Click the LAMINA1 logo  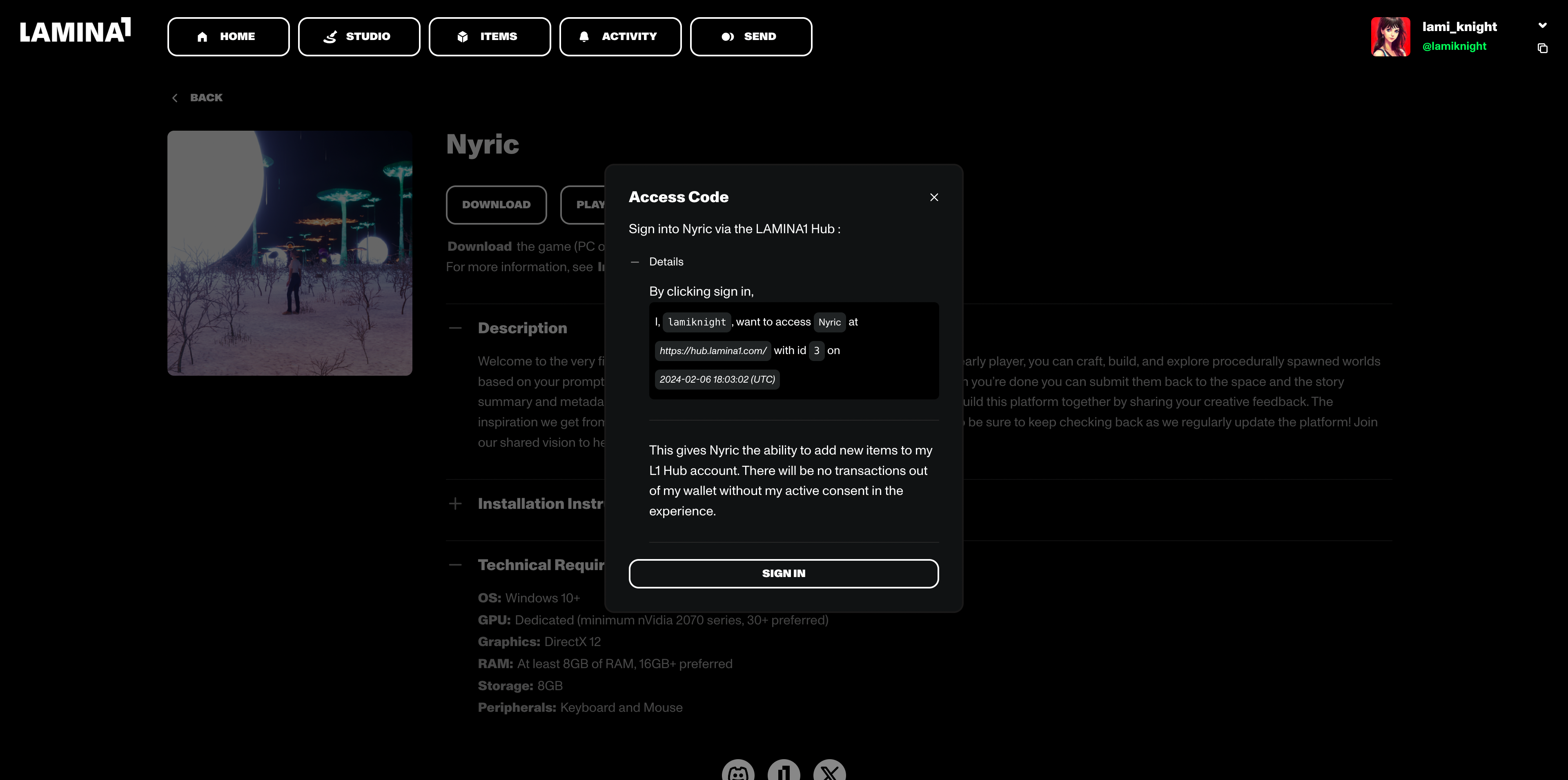click(76, 31)
